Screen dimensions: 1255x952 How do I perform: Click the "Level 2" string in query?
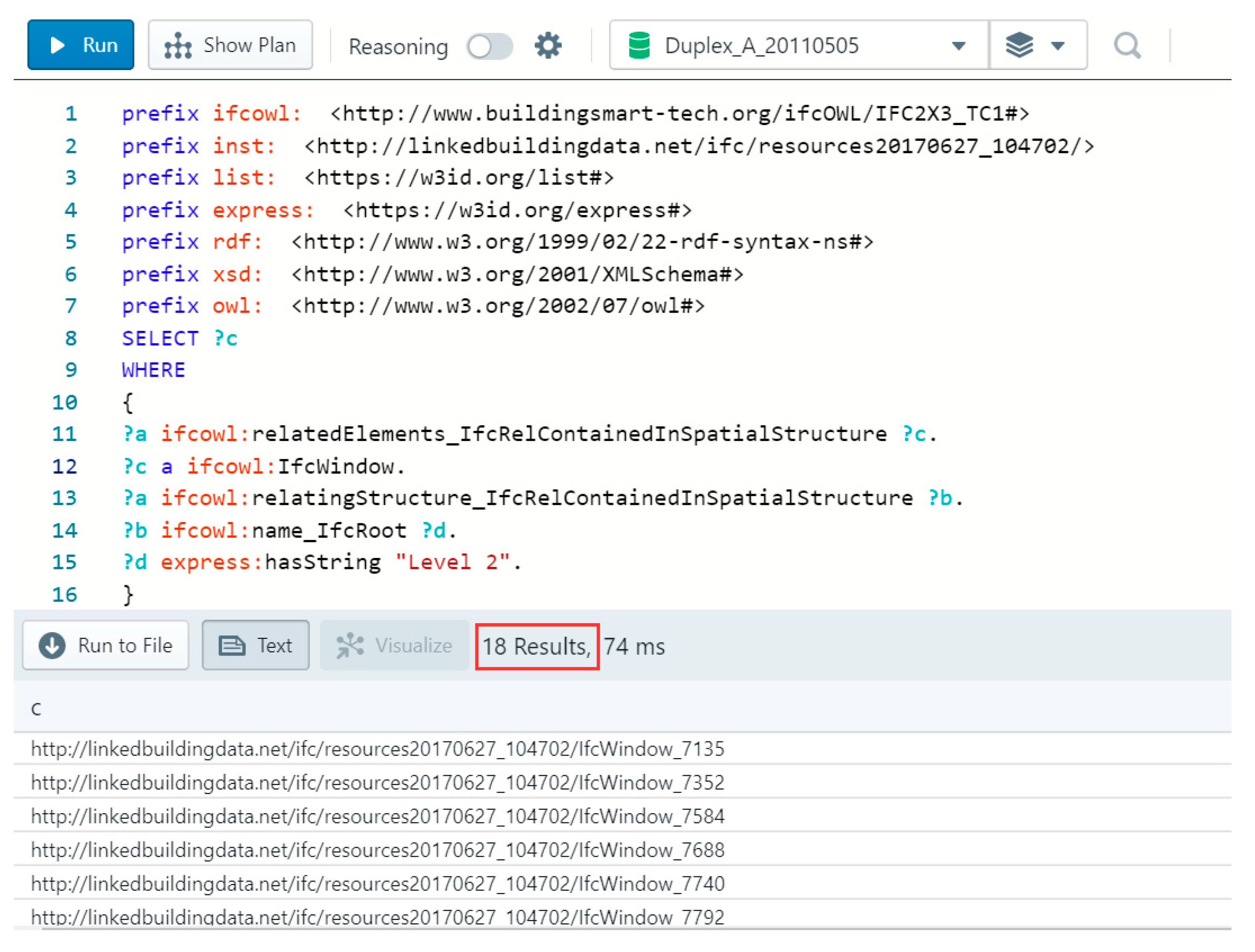(x=452, y=562)
